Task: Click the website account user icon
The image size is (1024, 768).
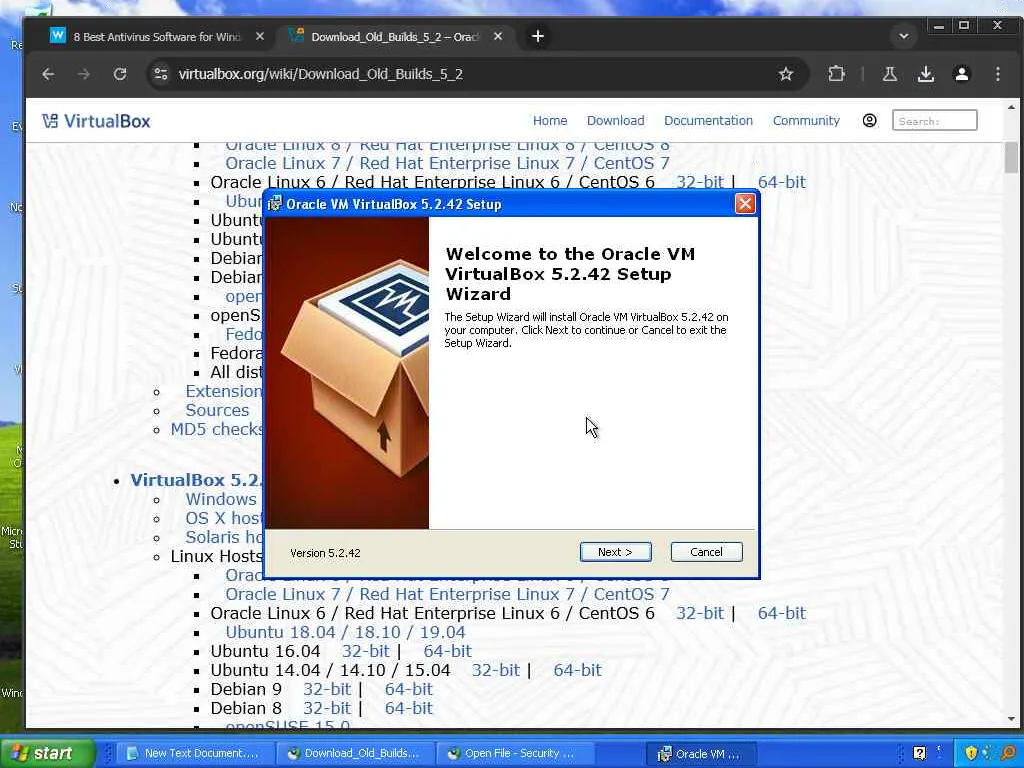Action: click(x=869, y=121)
